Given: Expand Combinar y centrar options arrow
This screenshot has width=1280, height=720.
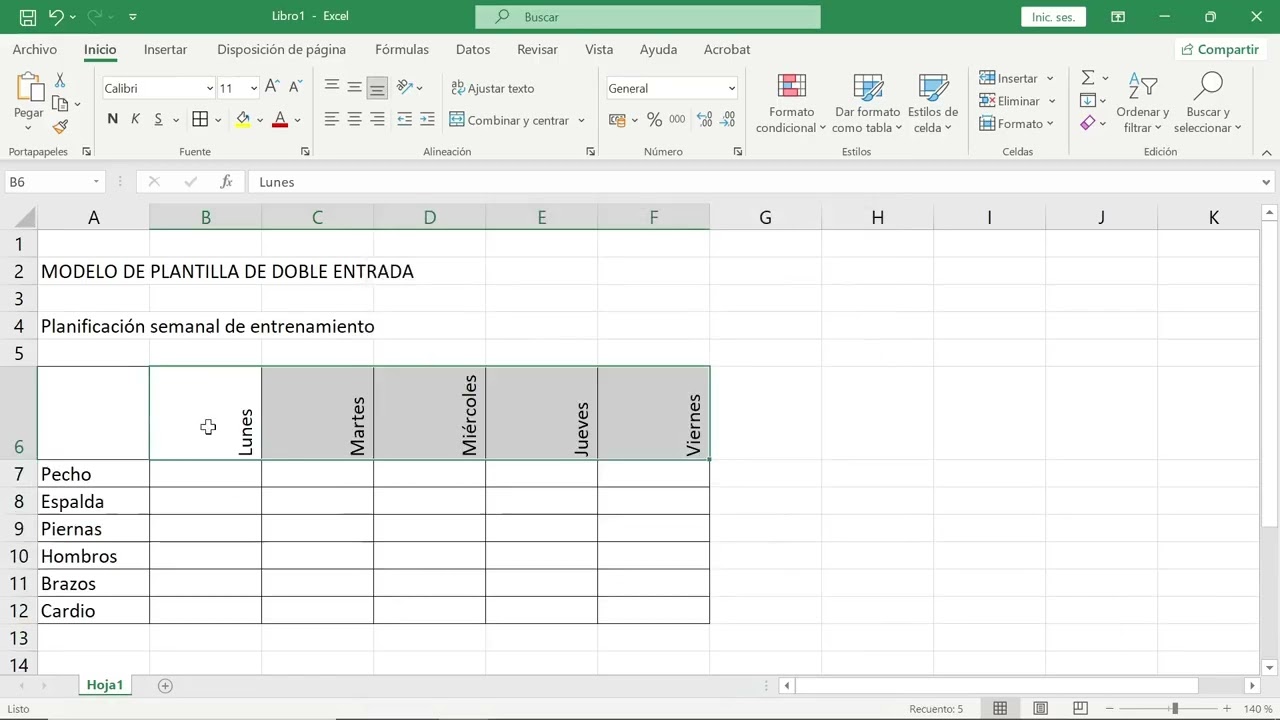Looking at the screenshot, I should 581,120.
